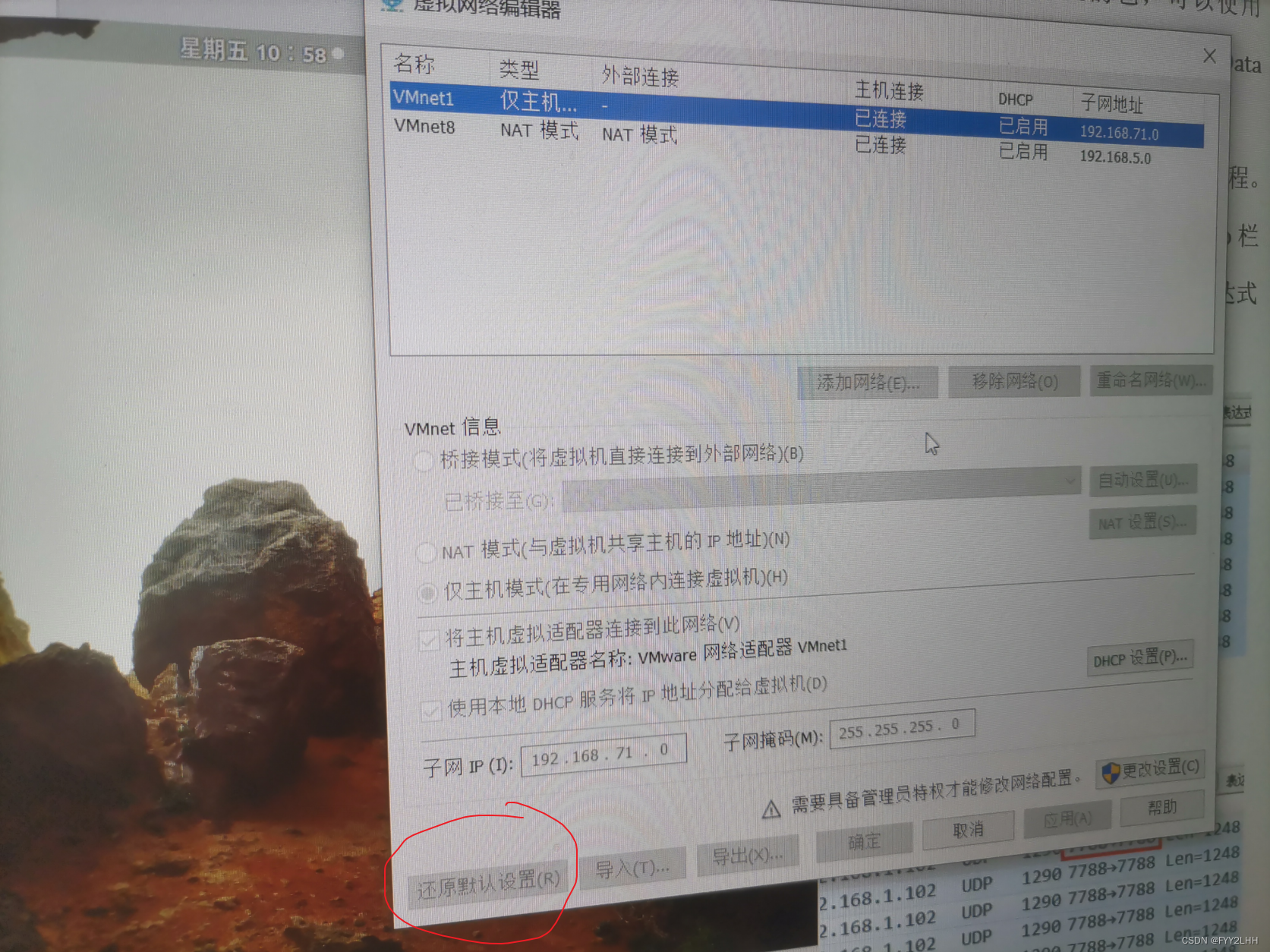
Task: Click the DHCP column header
Action: [1015, 99]
